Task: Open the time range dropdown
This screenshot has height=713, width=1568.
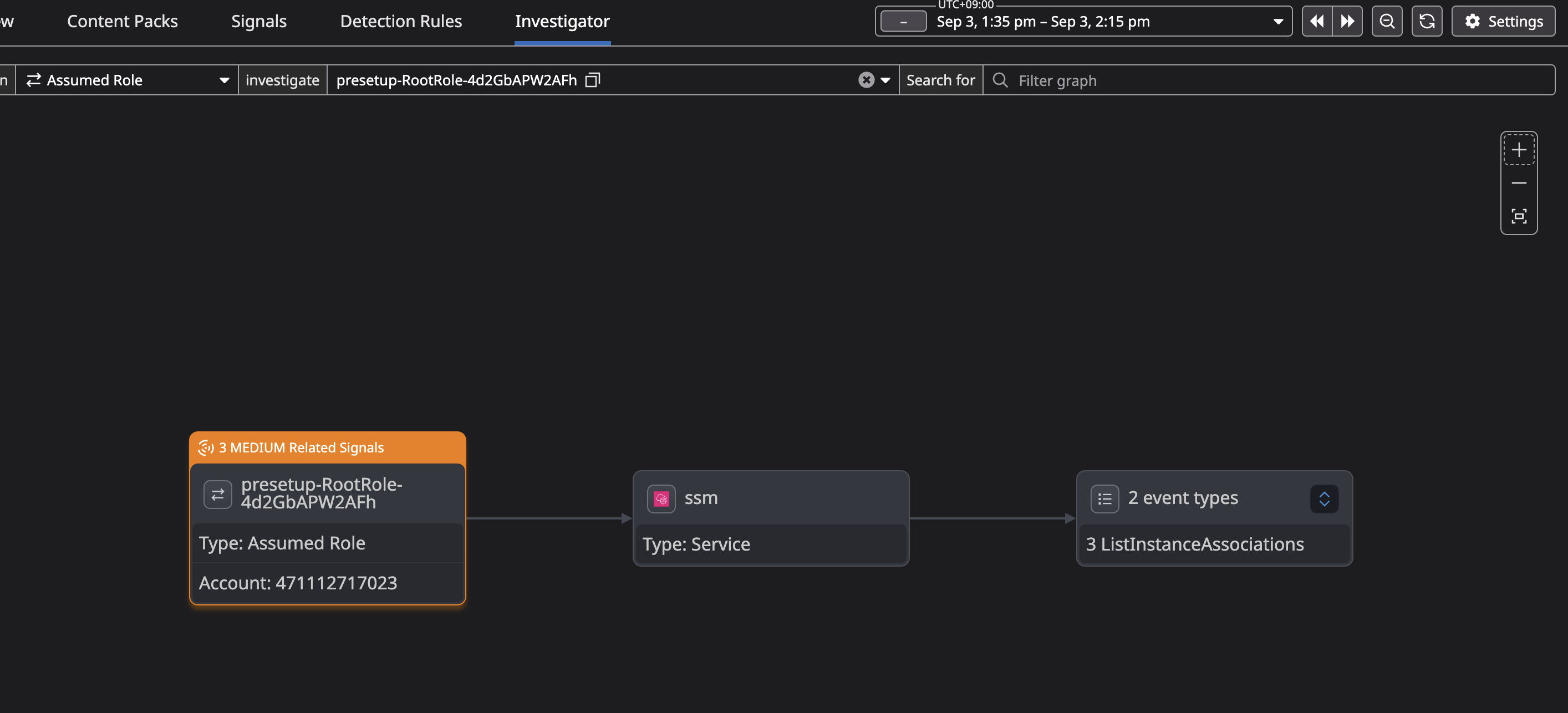Action: (1277, 21)
